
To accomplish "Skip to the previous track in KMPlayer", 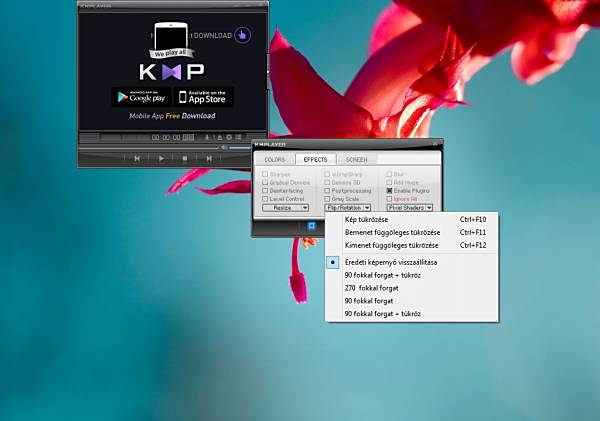I will pos(137,158).
